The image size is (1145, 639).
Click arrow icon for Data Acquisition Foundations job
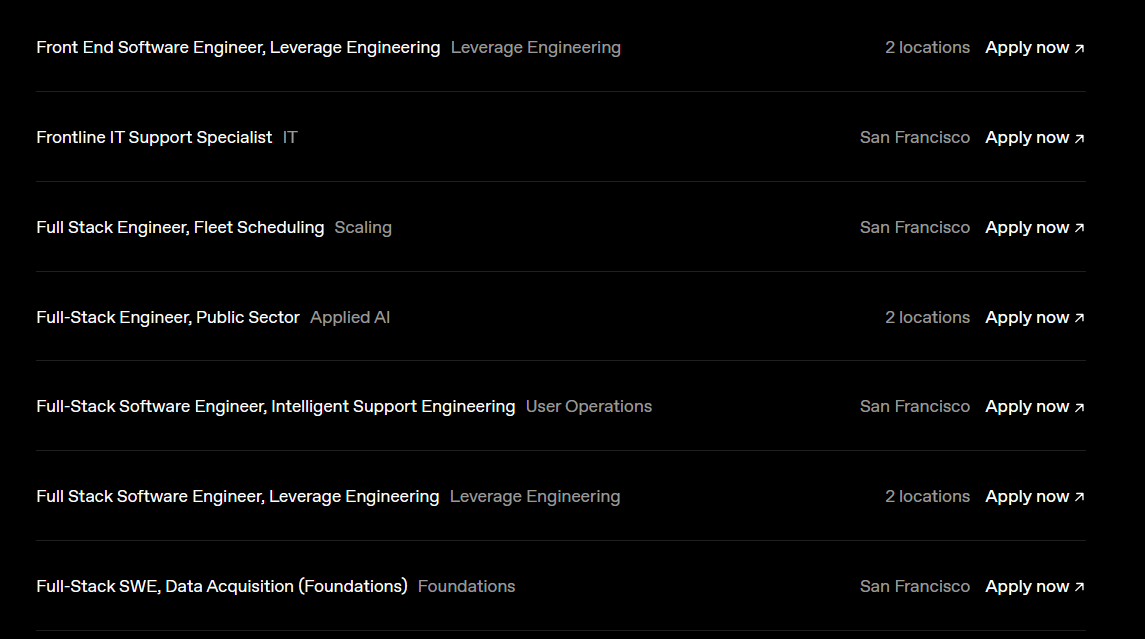pos(1079,587)
